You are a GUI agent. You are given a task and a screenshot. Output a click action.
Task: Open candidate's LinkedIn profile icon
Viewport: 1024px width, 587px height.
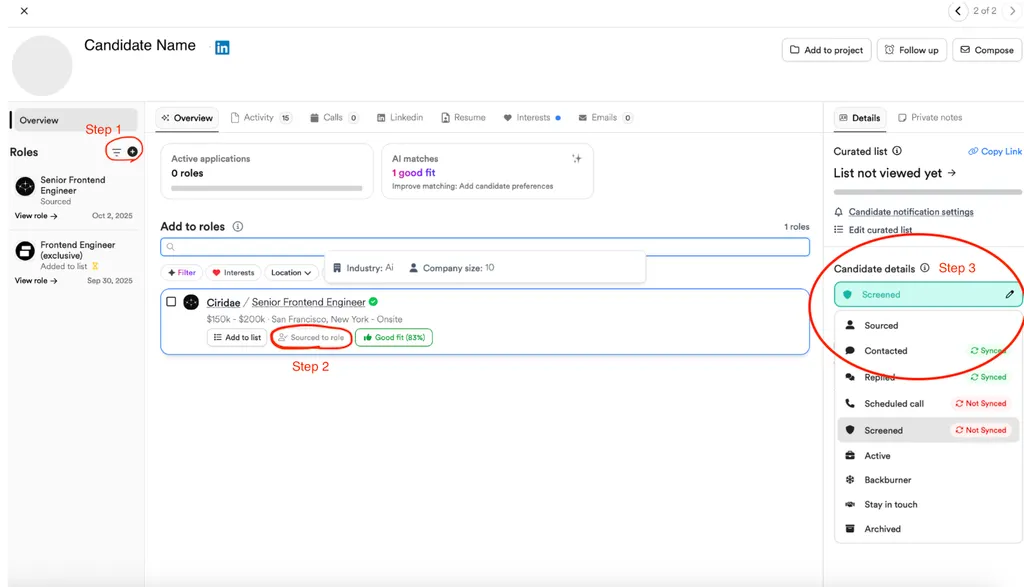click(x=220, y=47)
